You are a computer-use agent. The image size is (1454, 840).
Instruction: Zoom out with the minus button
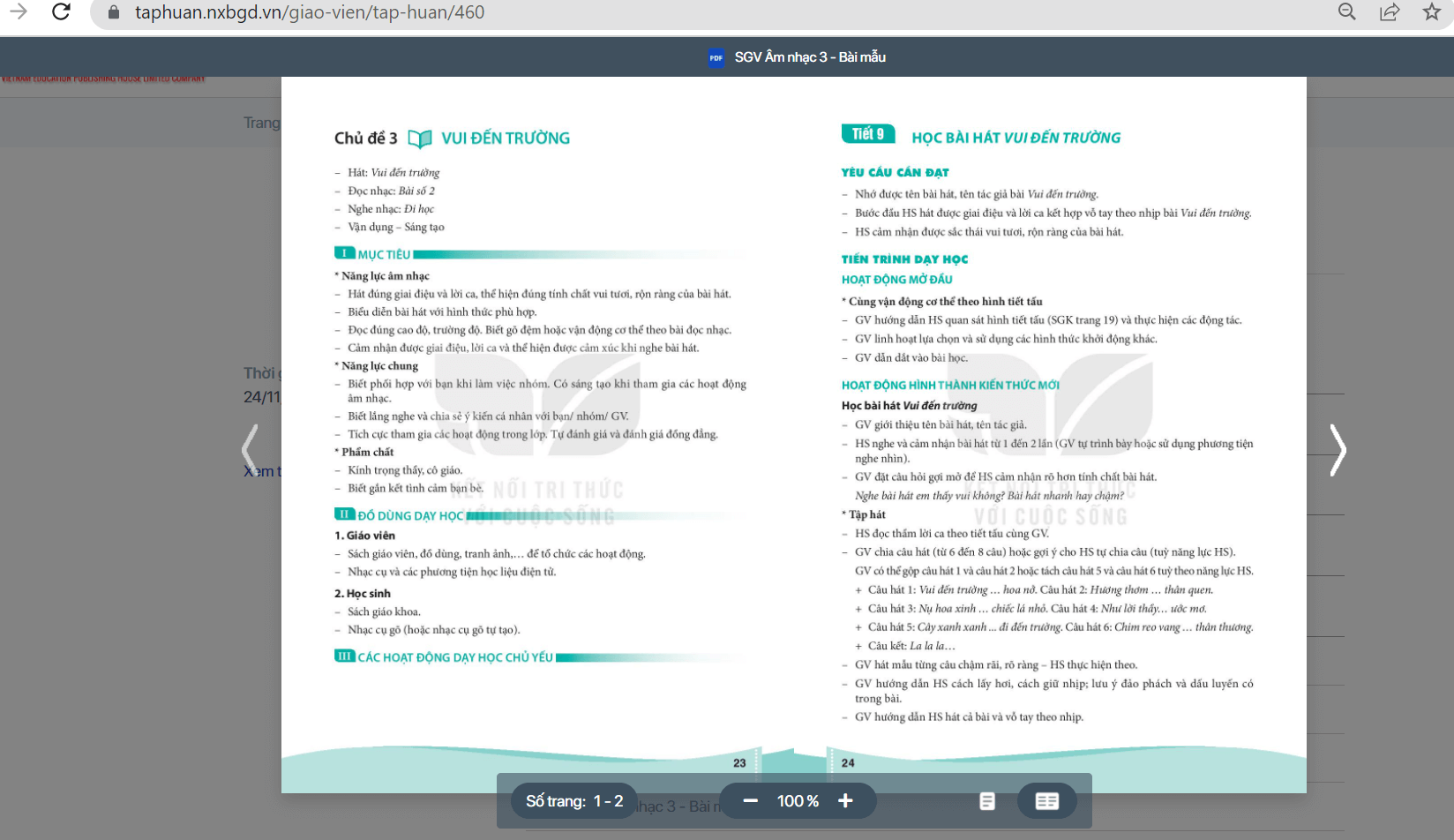point(750,801)
